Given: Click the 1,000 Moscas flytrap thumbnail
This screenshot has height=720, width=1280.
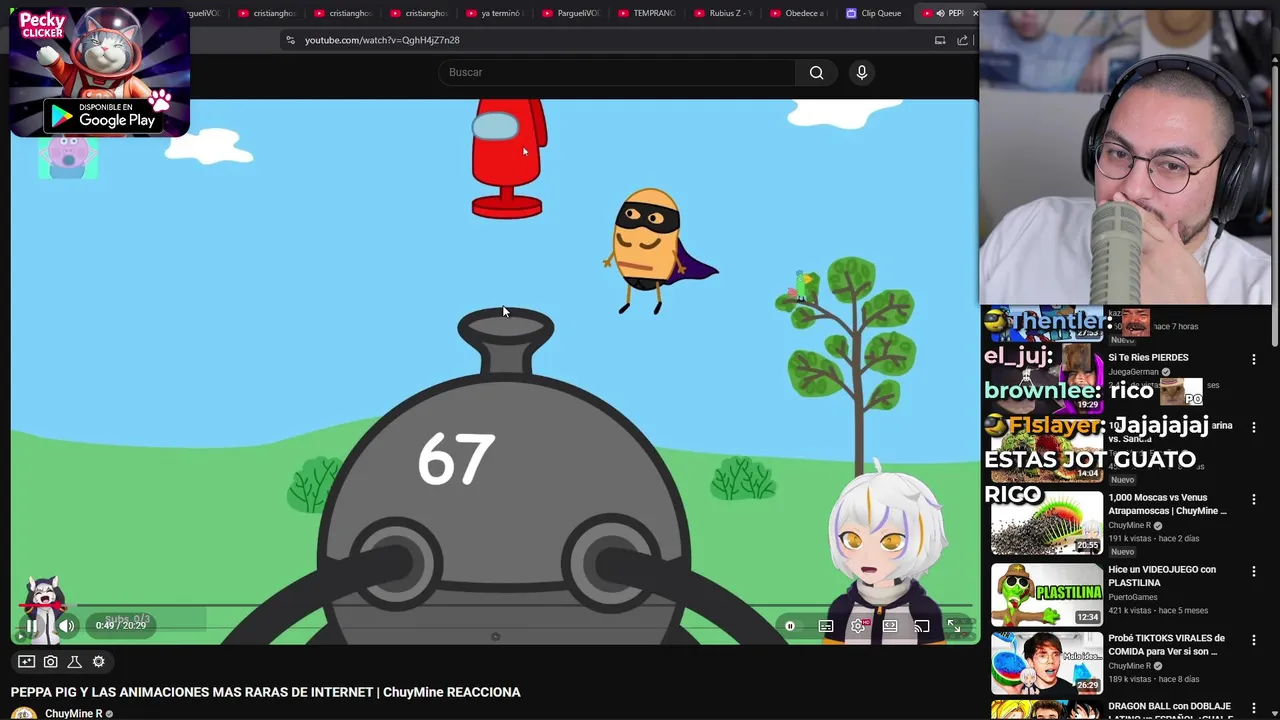Looking at the screenshot, I should point(1047,522).
